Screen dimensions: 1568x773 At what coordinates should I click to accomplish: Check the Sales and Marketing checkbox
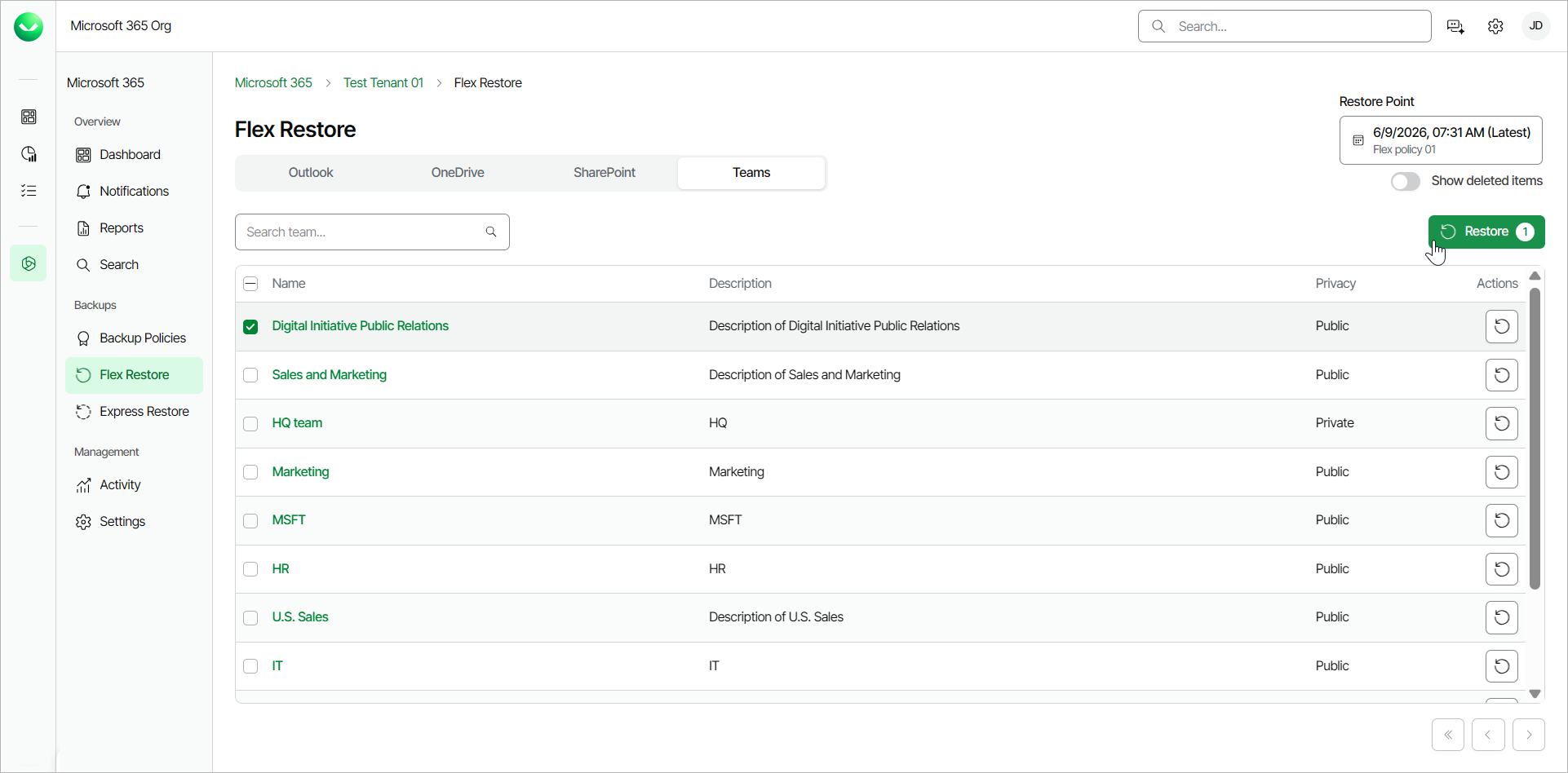click(250, 375)
